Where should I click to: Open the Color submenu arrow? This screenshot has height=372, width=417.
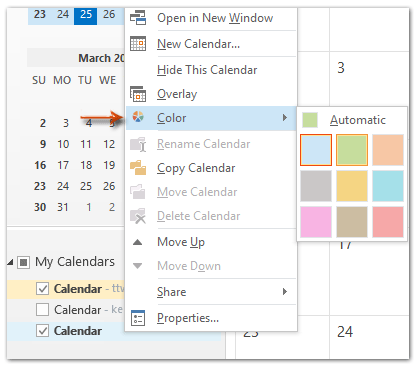(285, 117)
